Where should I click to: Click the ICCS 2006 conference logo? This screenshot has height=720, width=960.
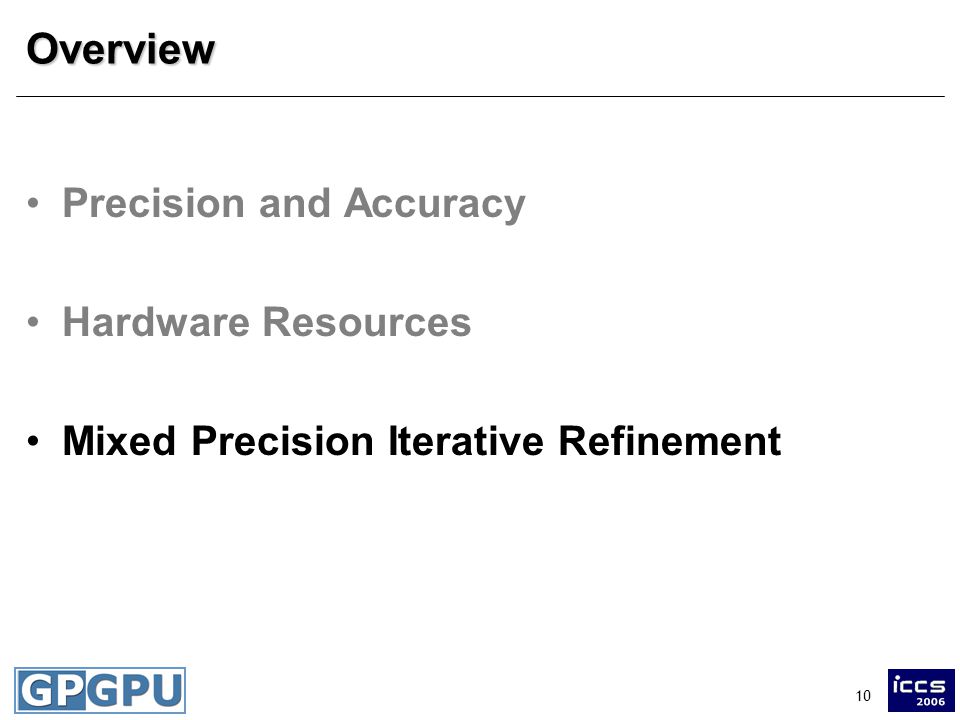(921, 690)
